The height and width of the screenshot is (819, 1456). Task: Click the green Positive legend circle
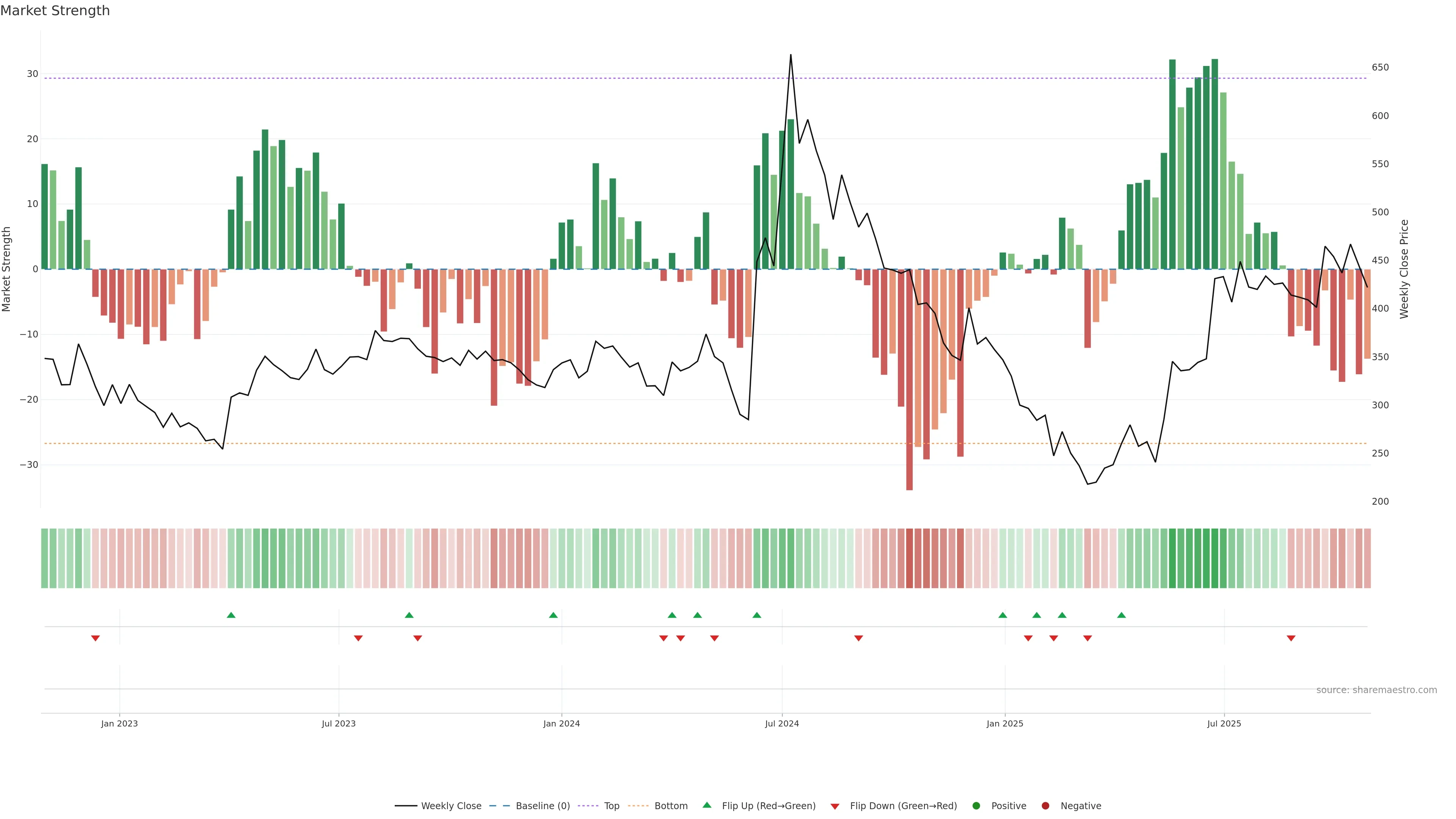[976, 806]
